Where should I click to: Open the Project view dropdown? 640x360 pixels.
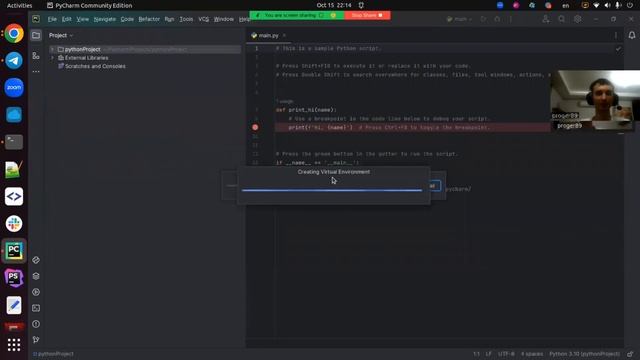[61, 36]
